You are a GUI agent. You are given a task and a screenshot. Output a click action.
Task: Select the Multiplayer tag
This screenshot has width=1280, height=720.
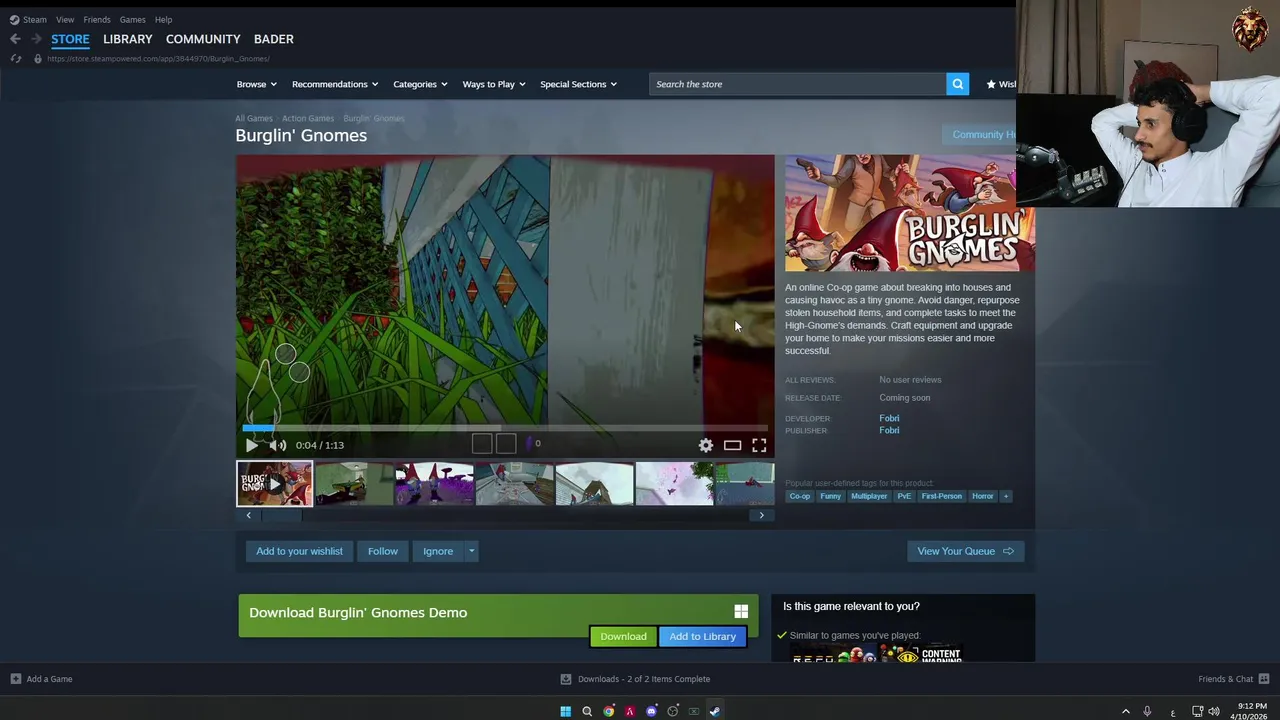click(x=869, y=496)
